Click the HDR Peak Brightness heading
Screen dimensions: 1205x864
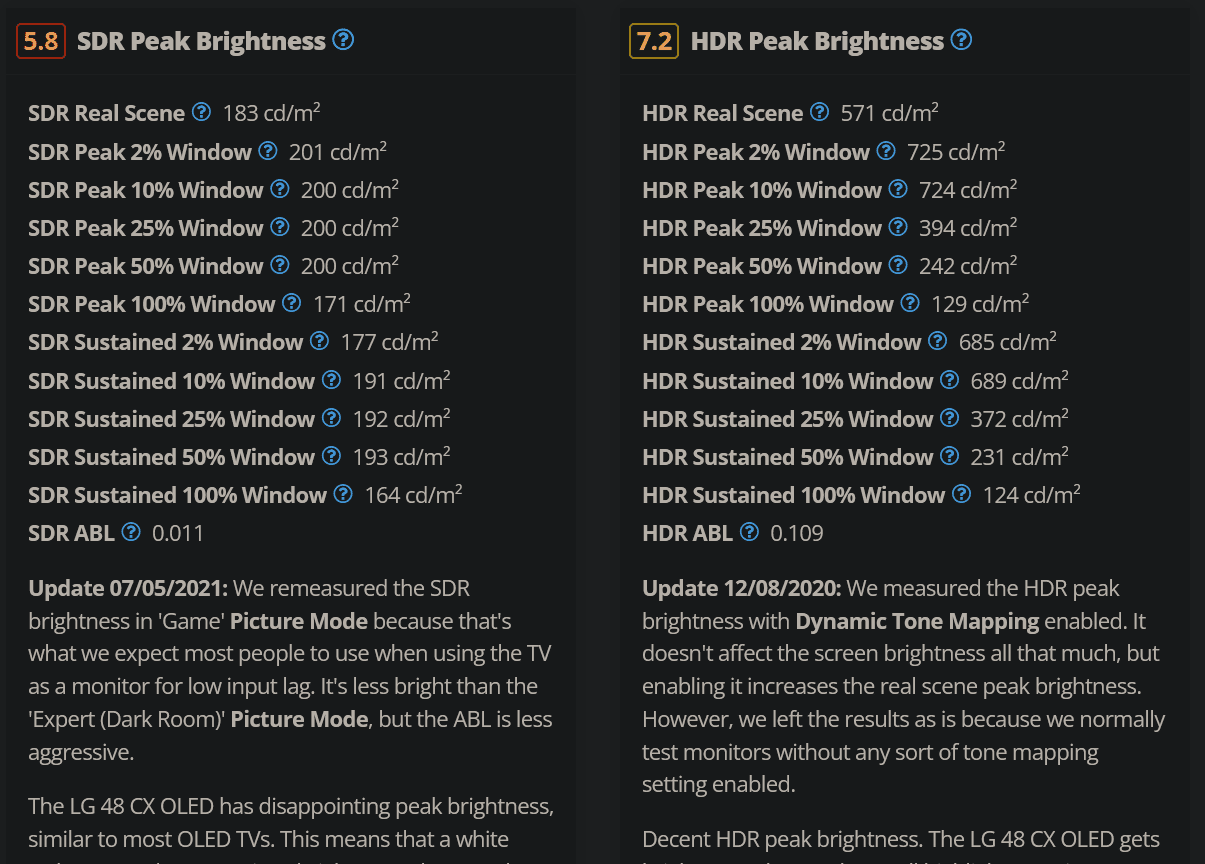[817, 41]
